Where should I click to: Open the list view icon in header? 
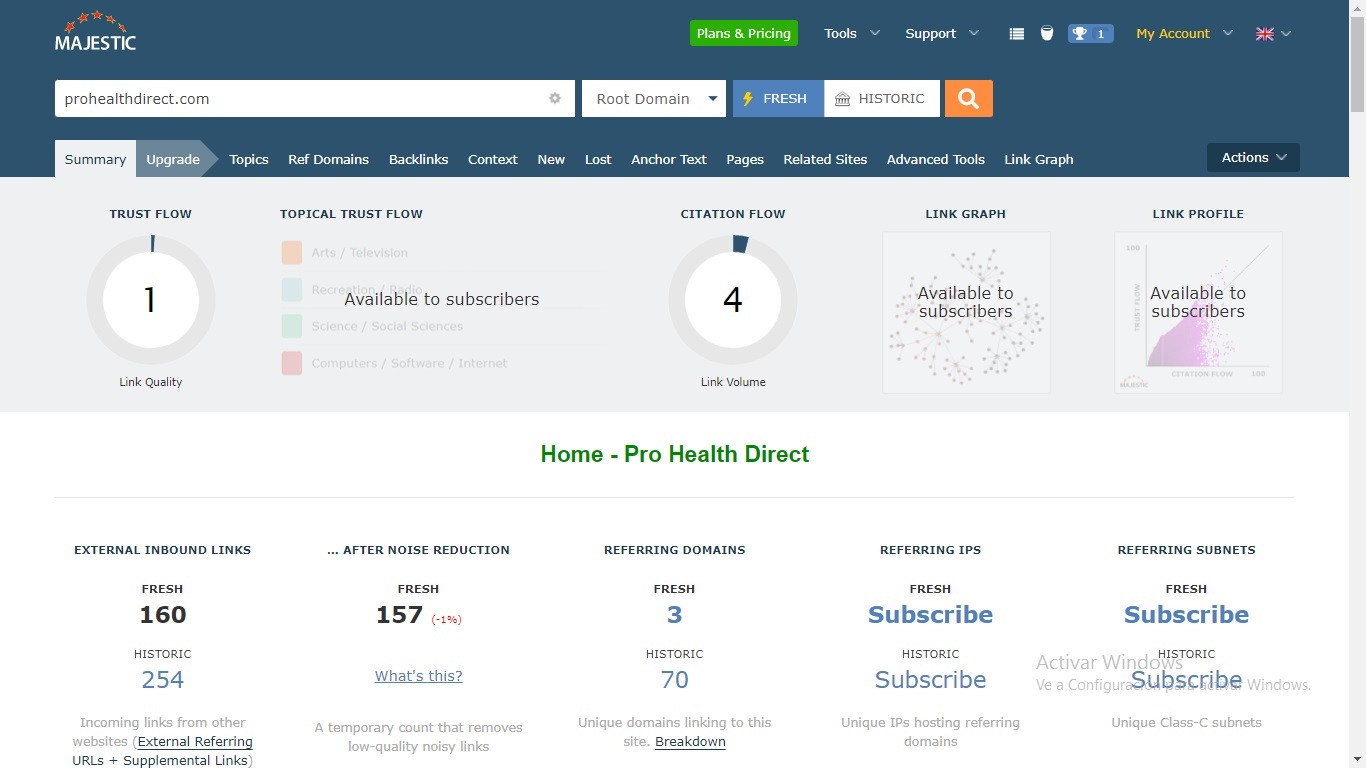click(1017, 34)
